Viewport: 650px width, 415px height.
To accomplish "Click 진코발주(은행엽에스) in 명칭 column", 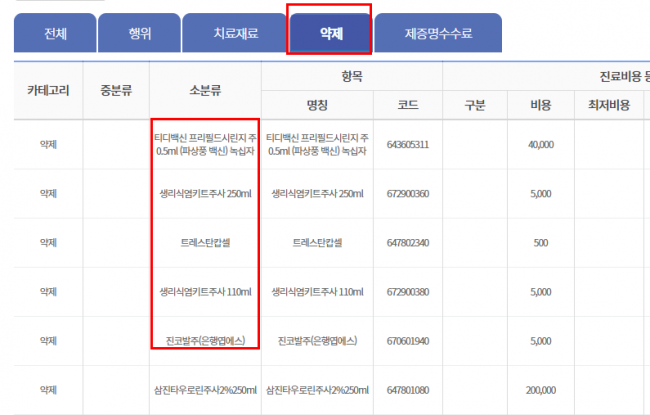I will (x=317, y=341).
